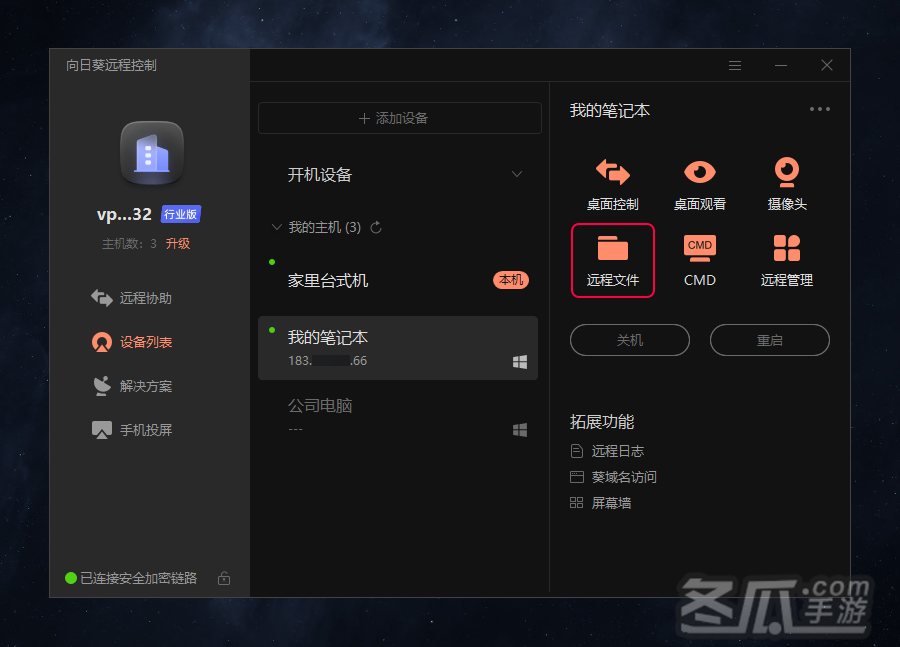The image size is (900, 647).
Task: Launch the remote CMD tool
Action: [700, 261]
